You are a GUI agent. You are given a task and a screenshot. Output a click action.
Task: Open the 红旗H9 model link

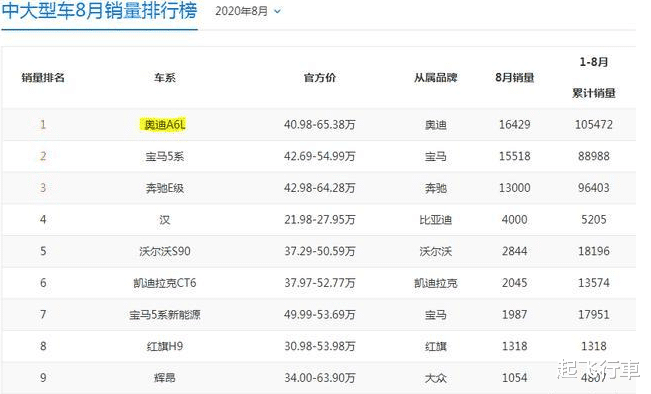point(165,346)
